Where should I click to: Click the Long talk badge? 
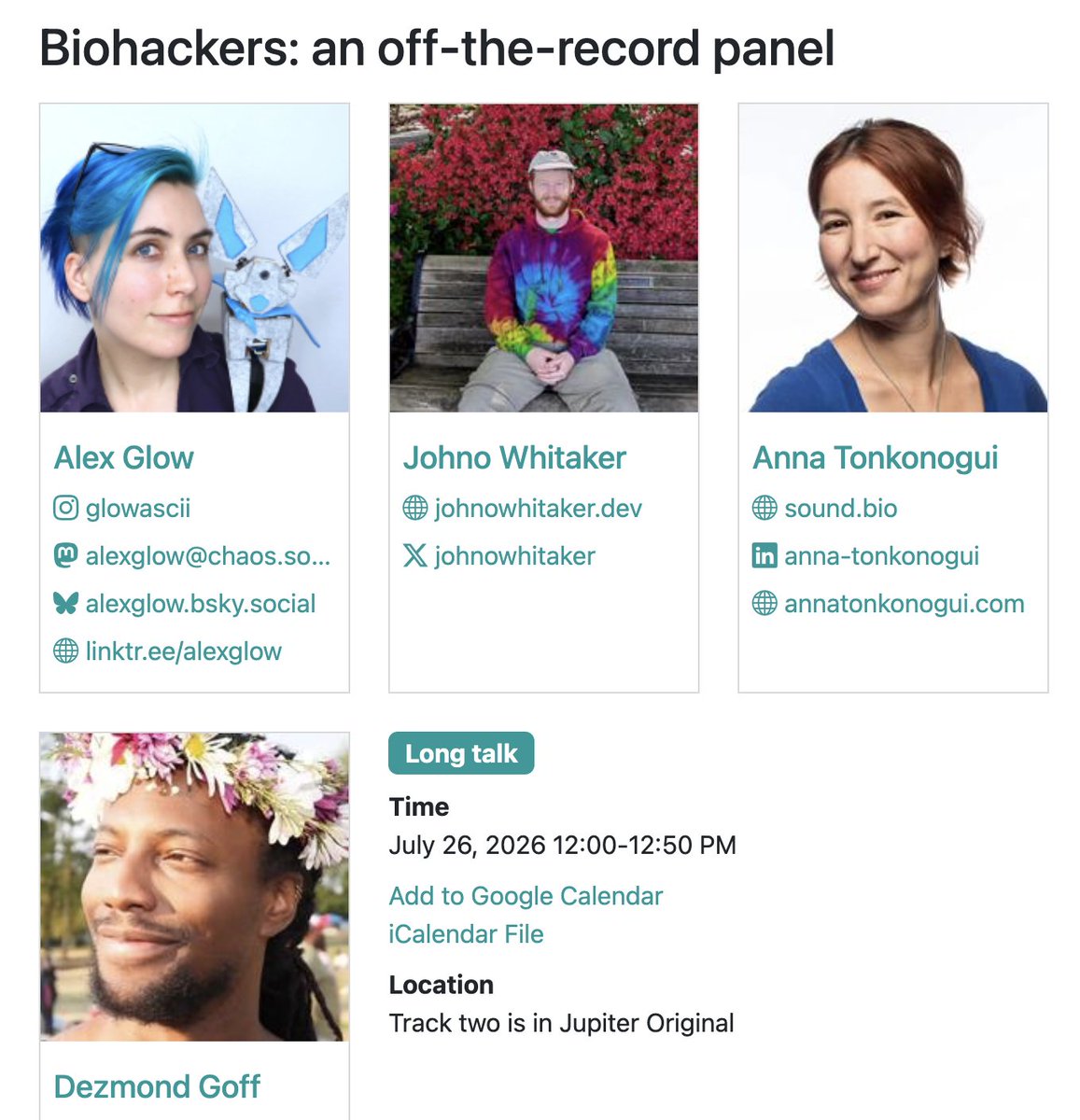[461, 753]
